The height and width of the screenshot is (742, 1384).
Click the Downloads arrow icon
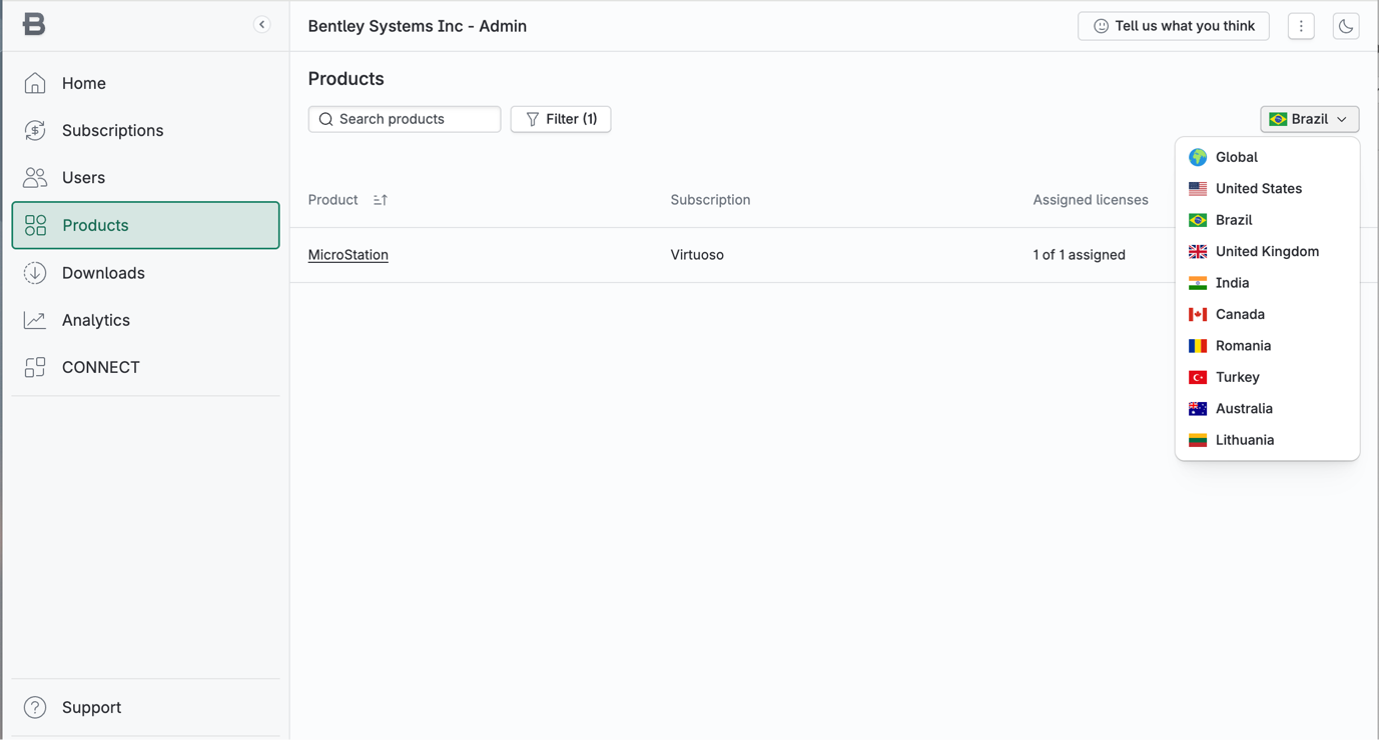coord(35,273)
